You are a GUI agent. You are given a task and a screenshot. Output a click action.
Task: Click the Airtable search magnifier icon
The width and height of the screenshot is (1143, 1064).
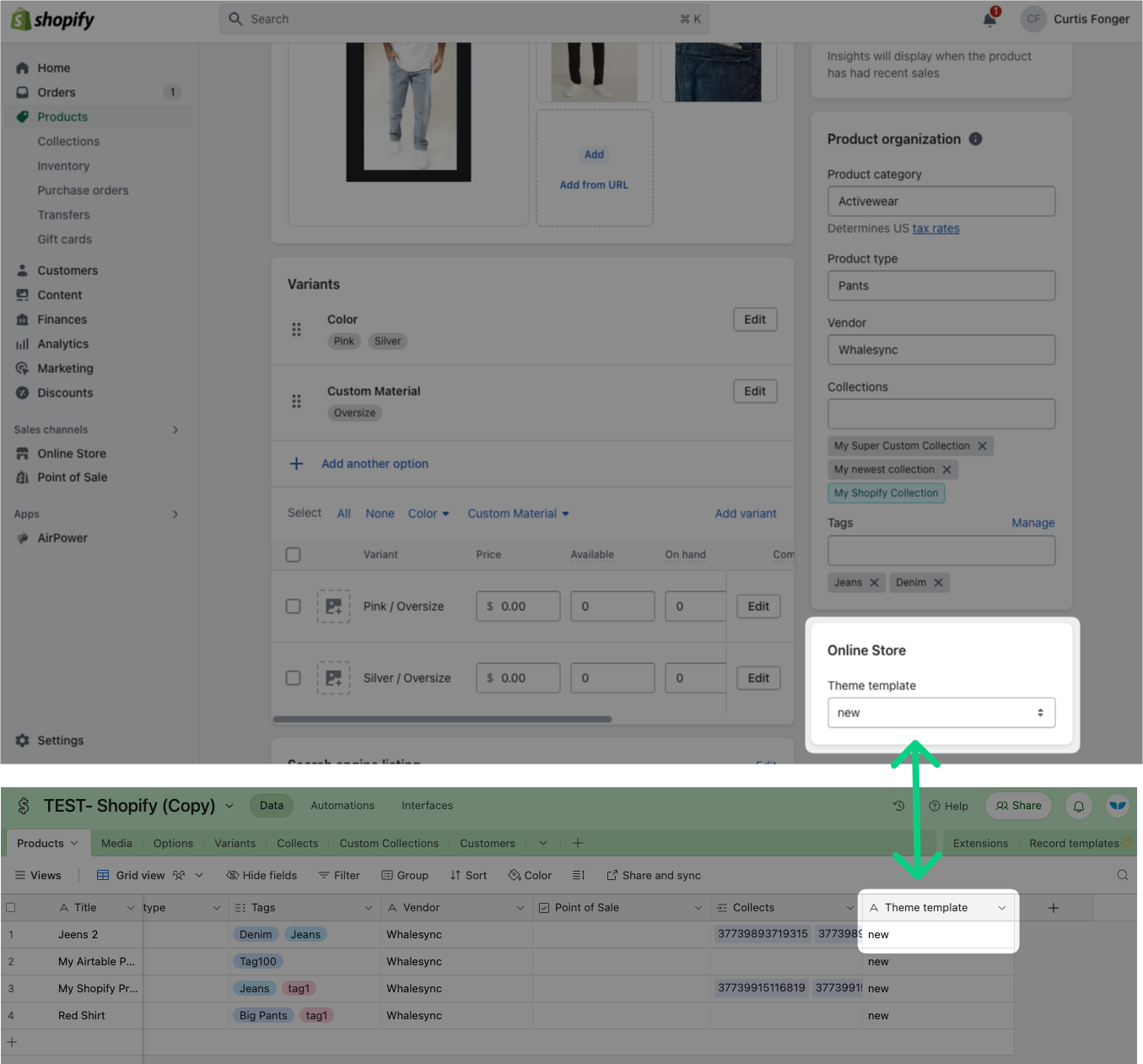[x=1122, y=875]
